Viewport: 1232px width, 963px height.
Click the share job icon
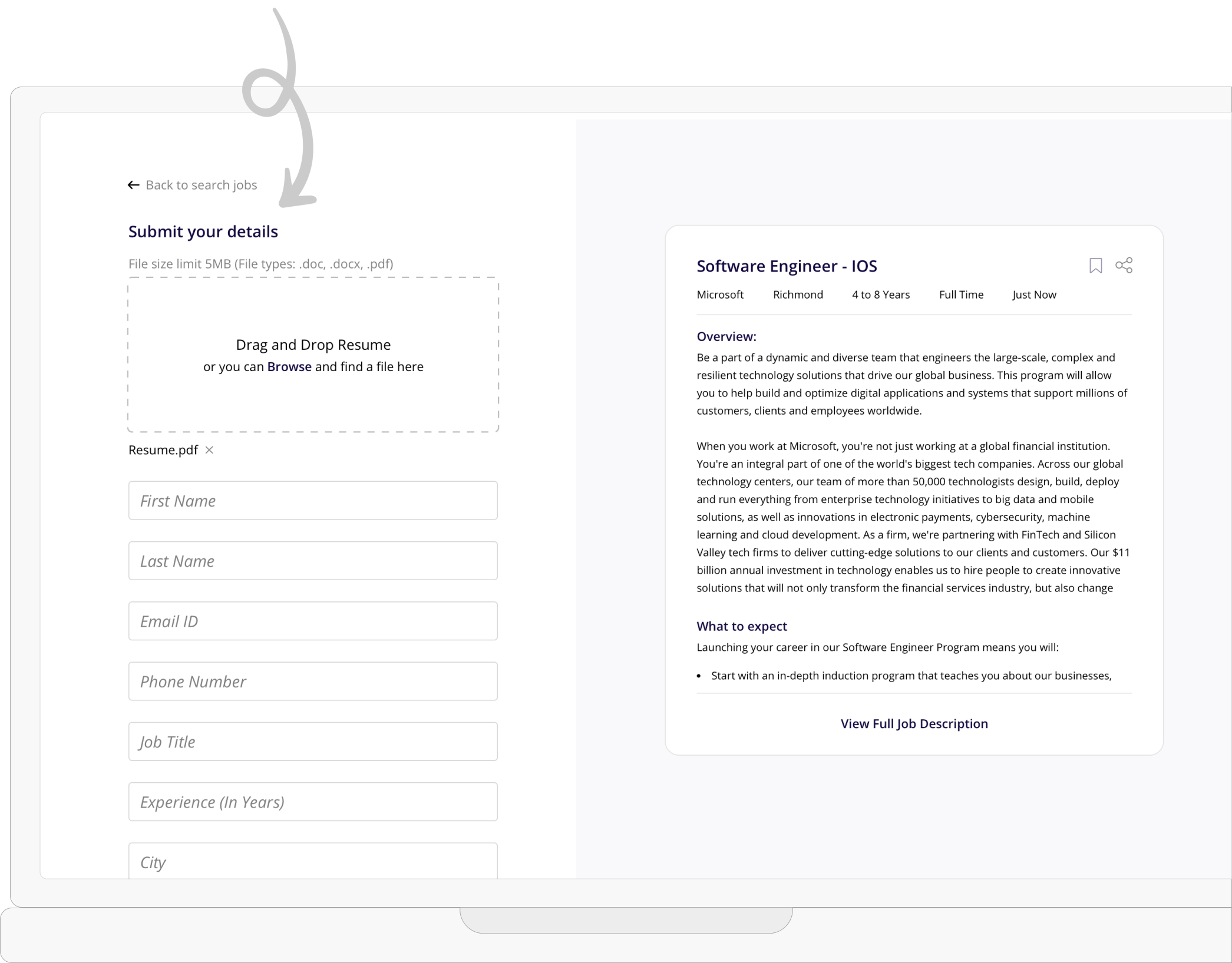tap(1124, 265)
